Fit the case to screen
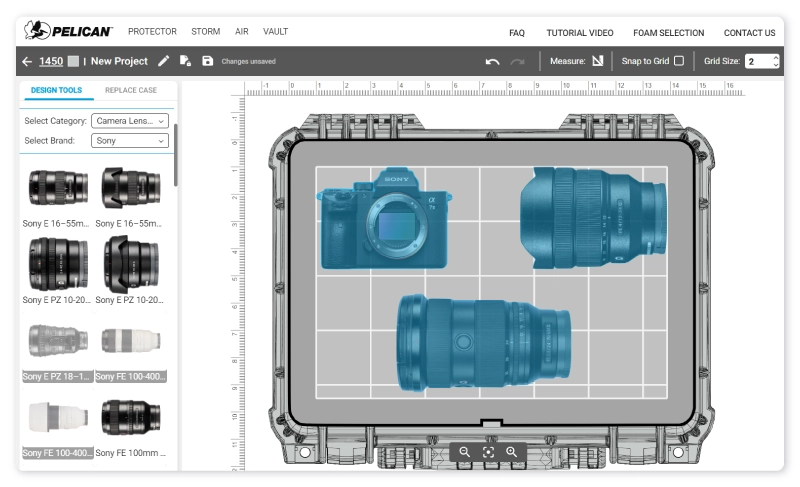This screenshot has height=487, width=800. pyautogui.click(x=488, y=452)
